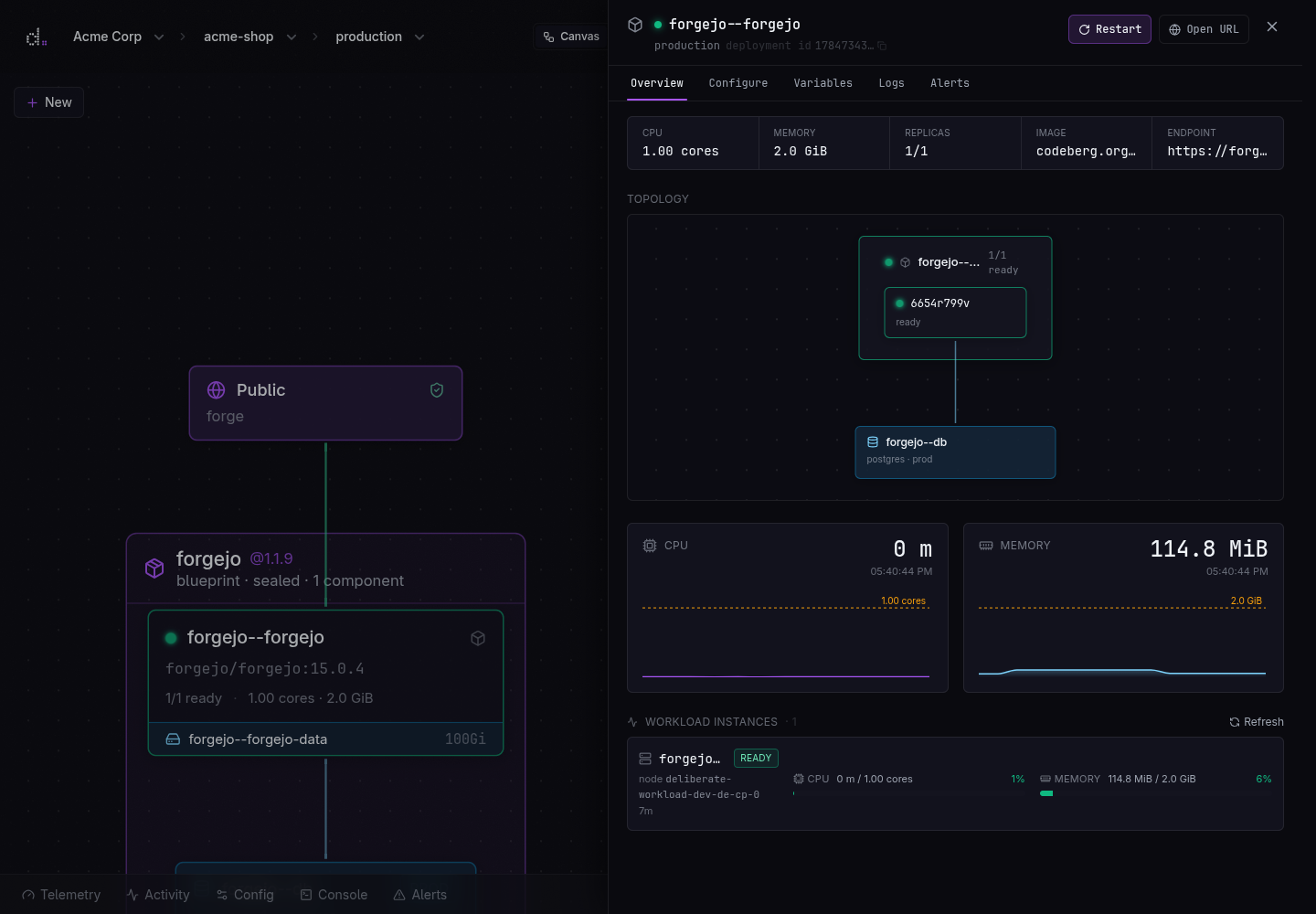Select pod 6654r799v in topology
Screen dimensions: 1316x914
[x=955, y=313]
